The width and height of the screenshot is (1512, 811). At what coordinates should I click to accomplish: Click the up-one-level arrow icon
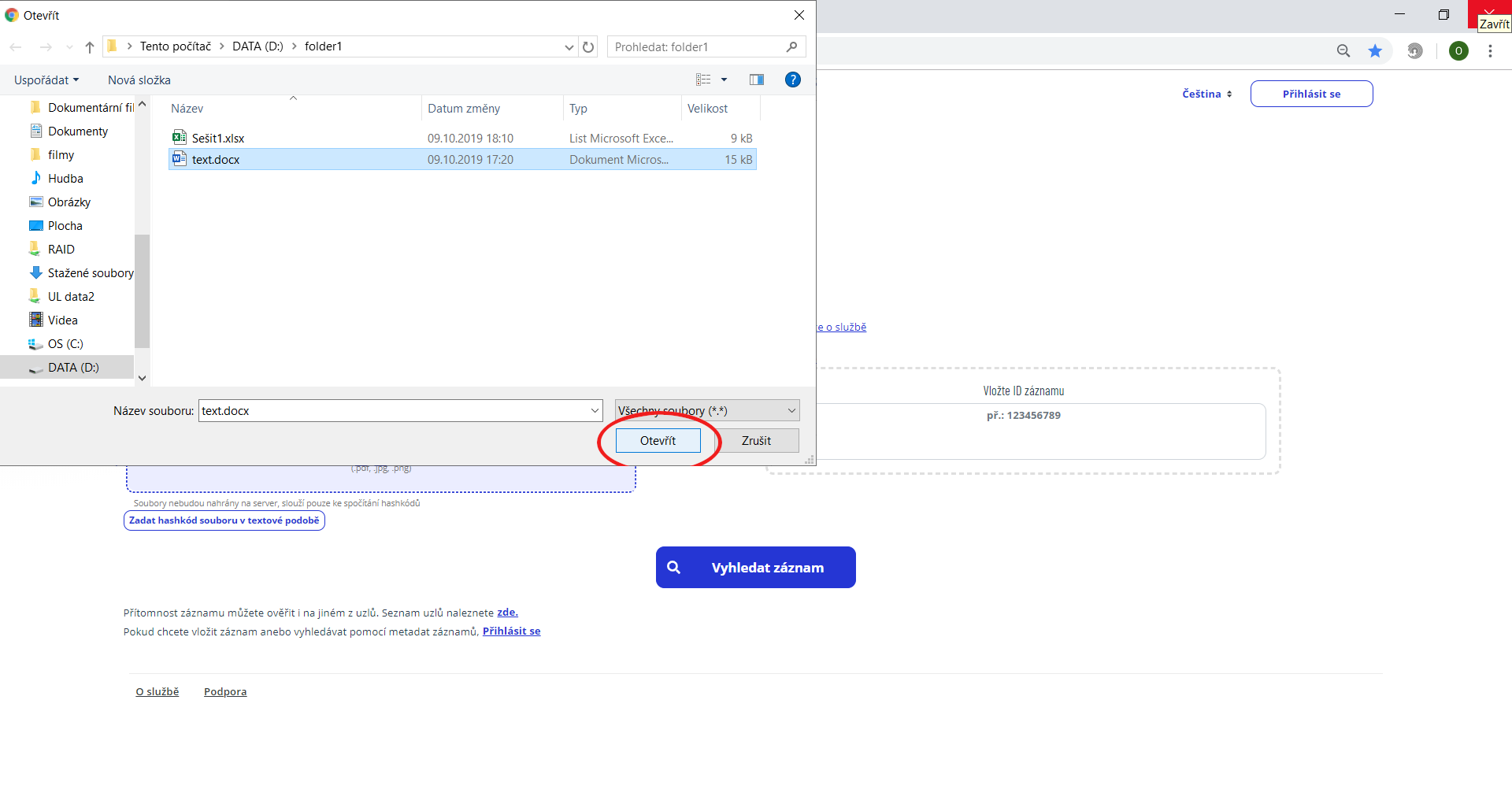90,47
